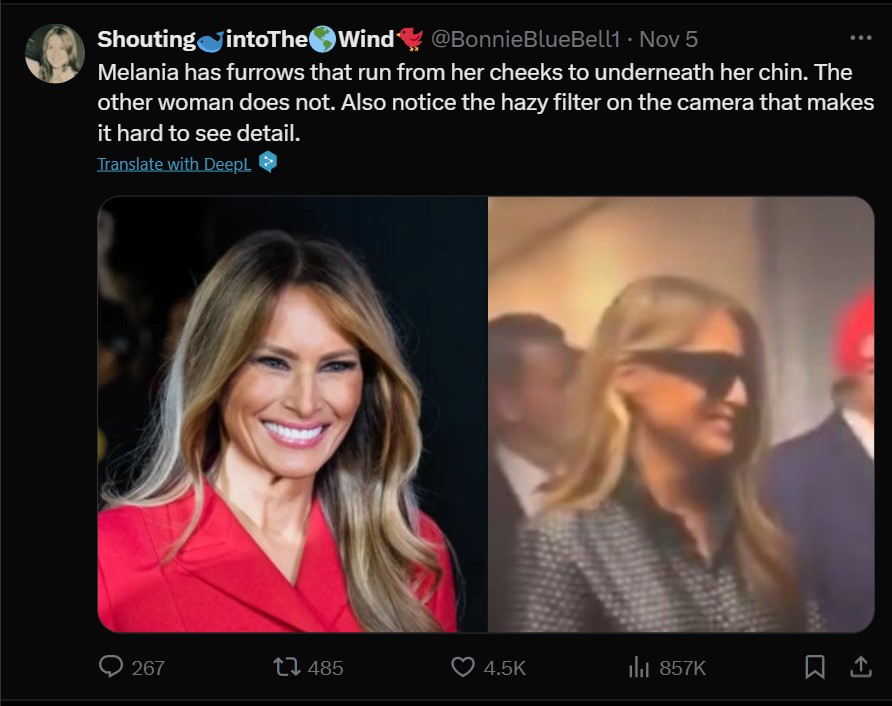
Task: Open the three-dot more options menu
Action: (860, 38)
